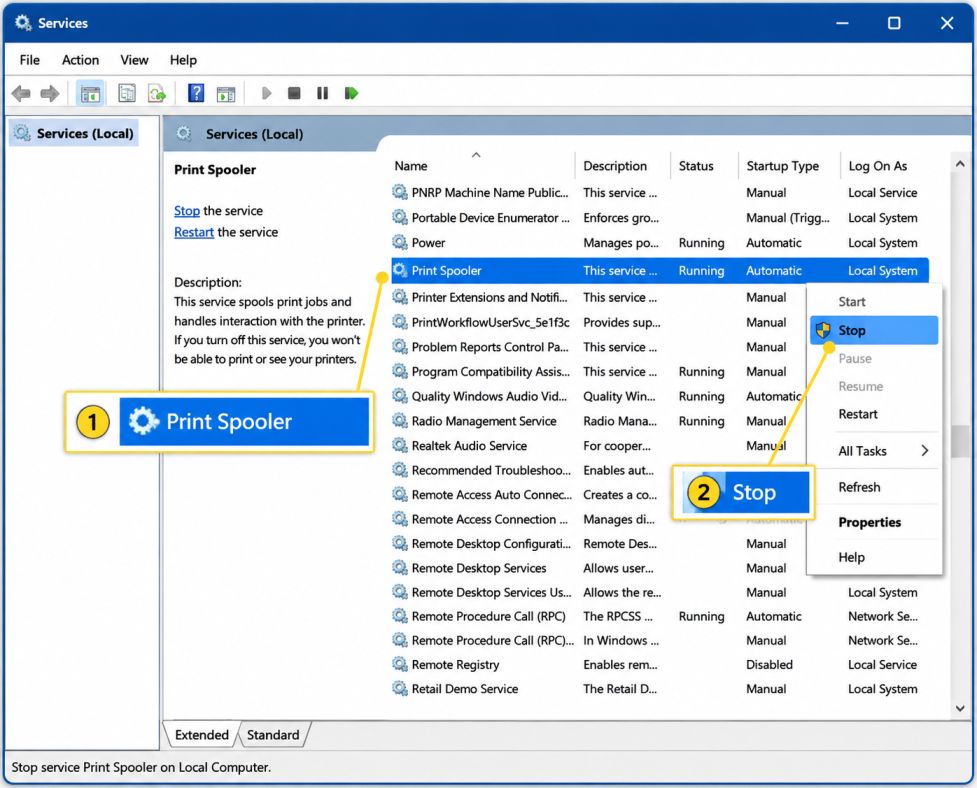Select PNRP Machine Name Publication service
Image resolution: width=977 pixels, height=788 pixels.
(660, 192)
